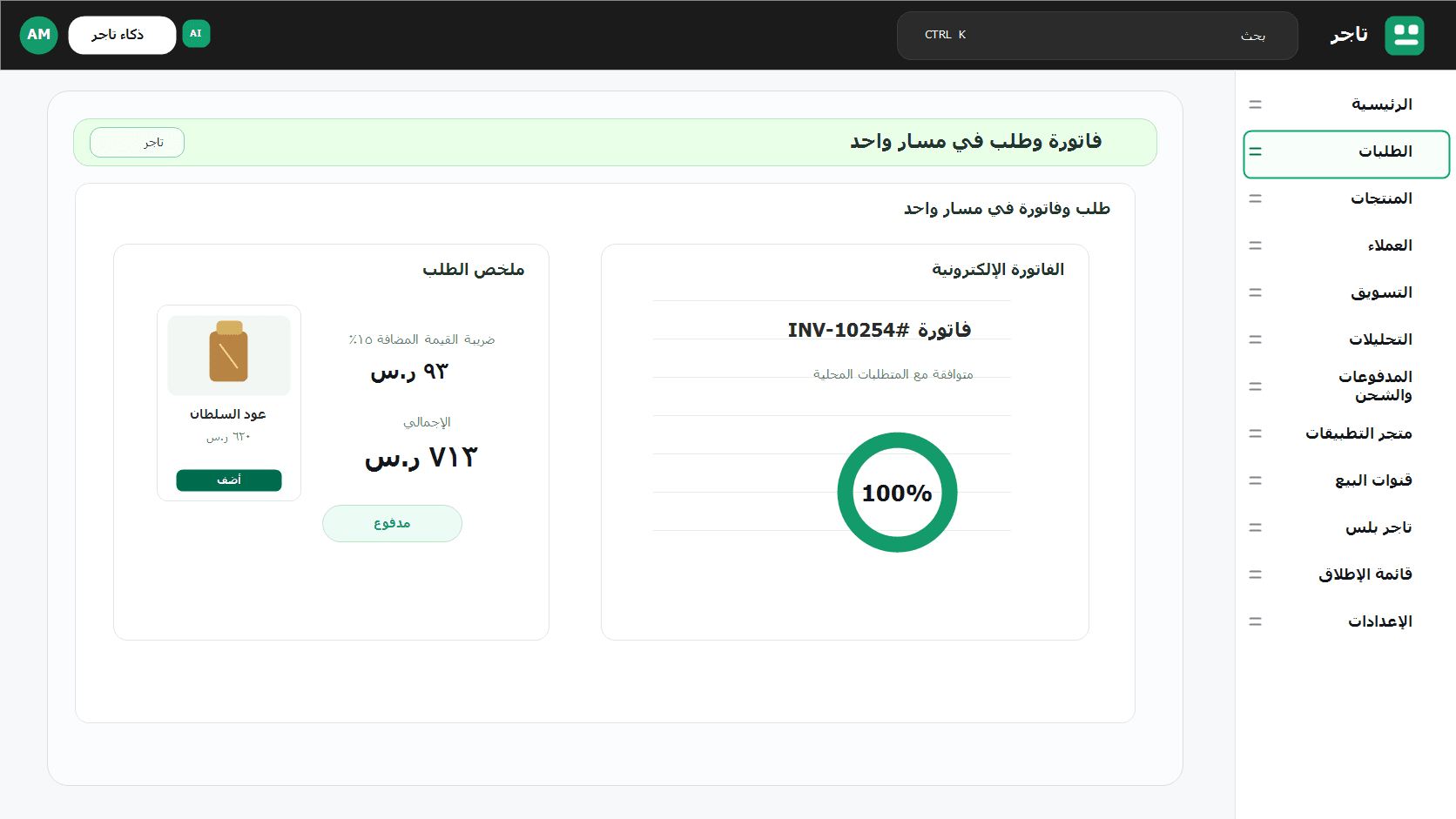Go to المنتجات section
Image resolution: width=1456 pixels, height=819 pixels.
coord(1346,198)
